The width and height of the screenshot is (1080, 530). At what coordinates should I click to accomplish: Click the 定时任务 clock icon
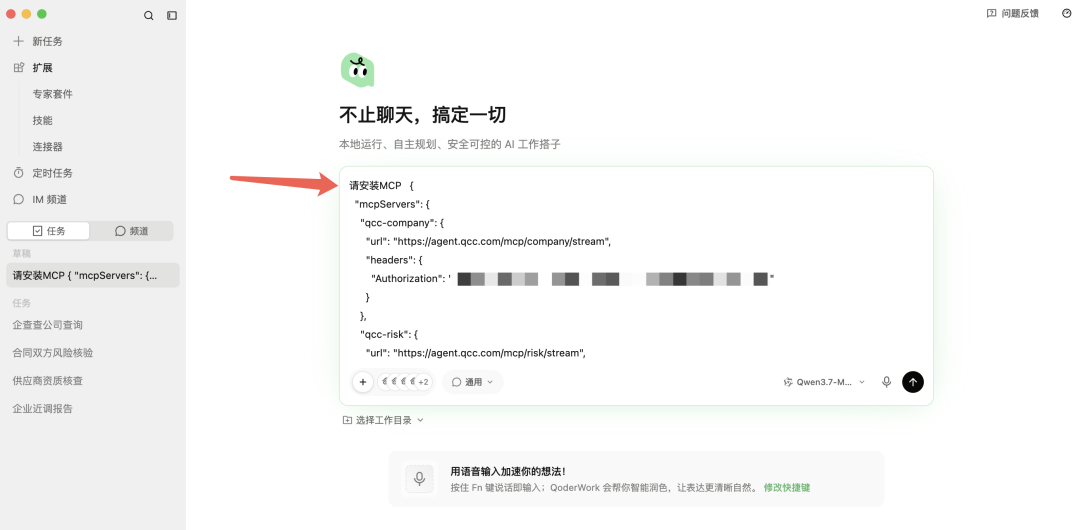click(x=19, y=173)
